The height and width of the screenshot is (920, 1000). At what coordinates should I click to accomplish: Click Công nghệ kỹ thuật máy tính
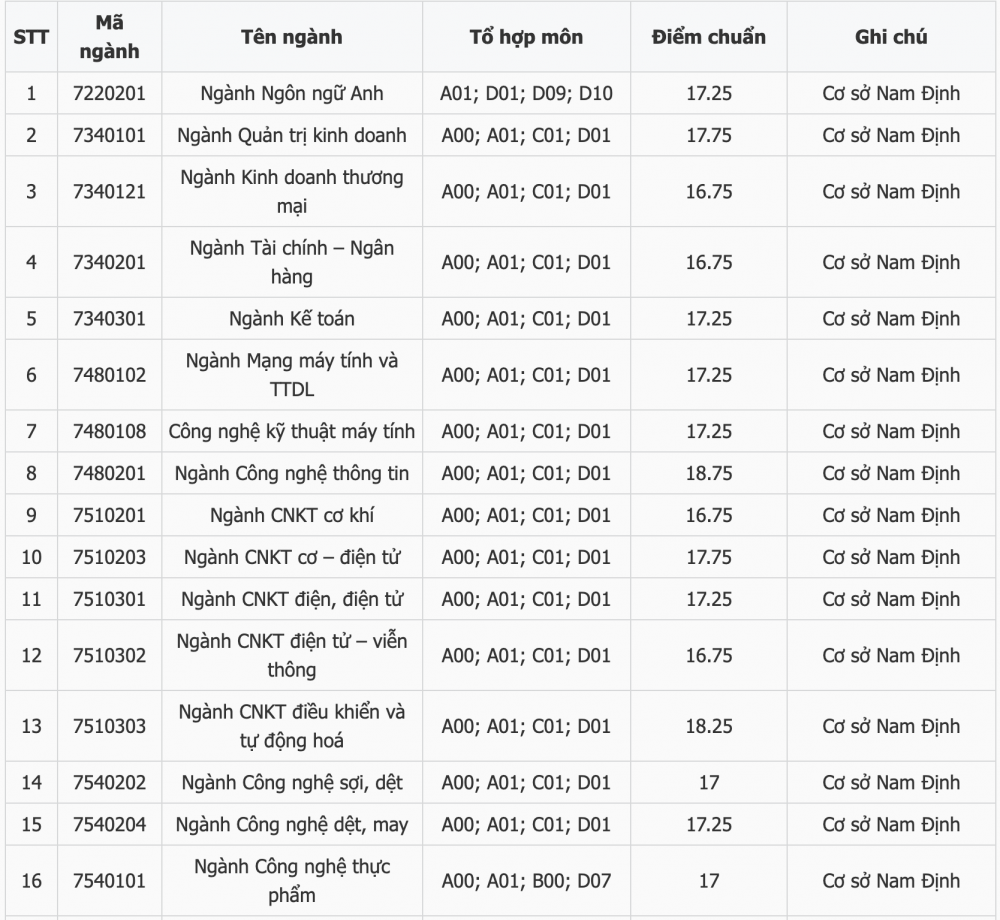coord(291,431)
